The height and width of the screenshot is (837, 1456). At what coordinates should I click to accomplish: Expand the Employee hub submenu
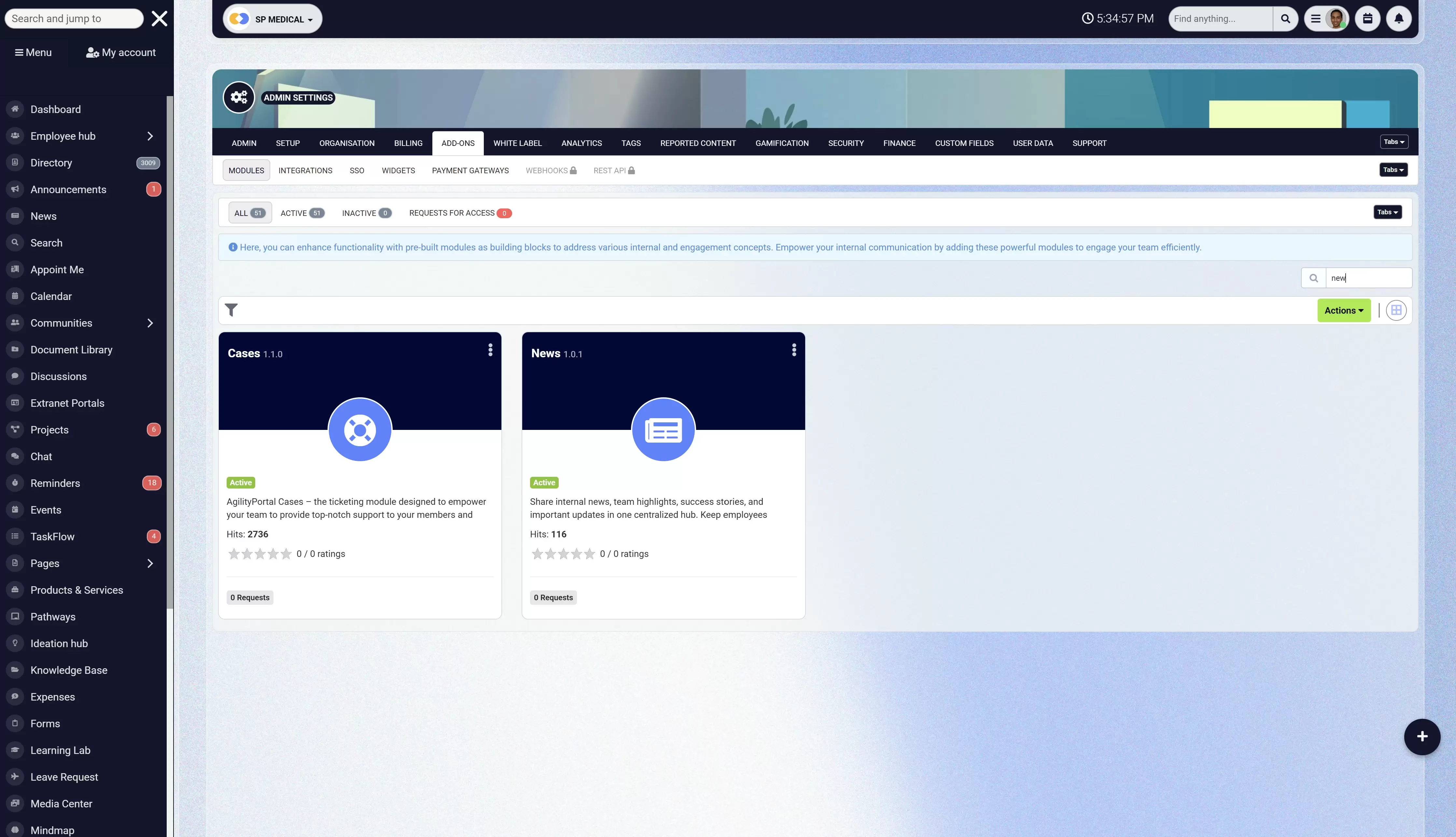click(x=150, y=136)
